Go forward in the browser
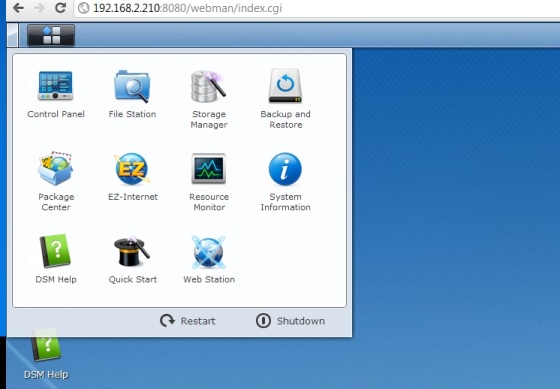This screenshot has width=560, height=389. 39,8
